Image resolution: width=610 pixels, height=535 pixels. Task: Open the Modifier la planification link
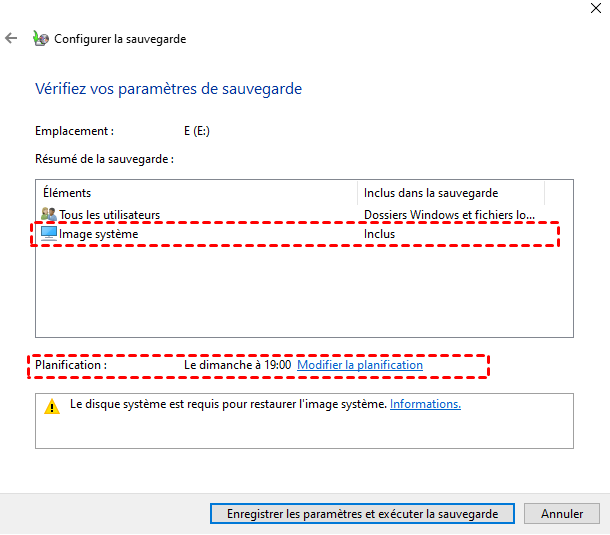(360, 365)
